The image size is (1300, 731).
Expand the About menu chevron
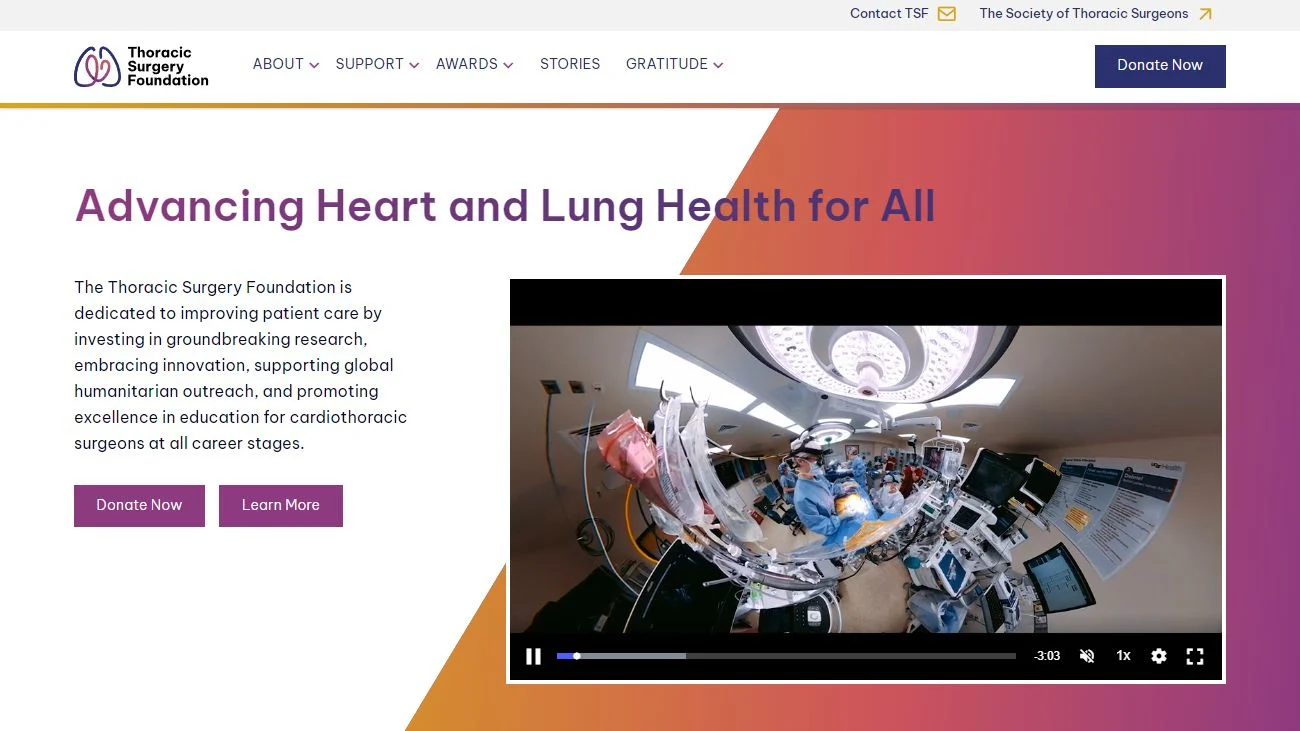314,65
